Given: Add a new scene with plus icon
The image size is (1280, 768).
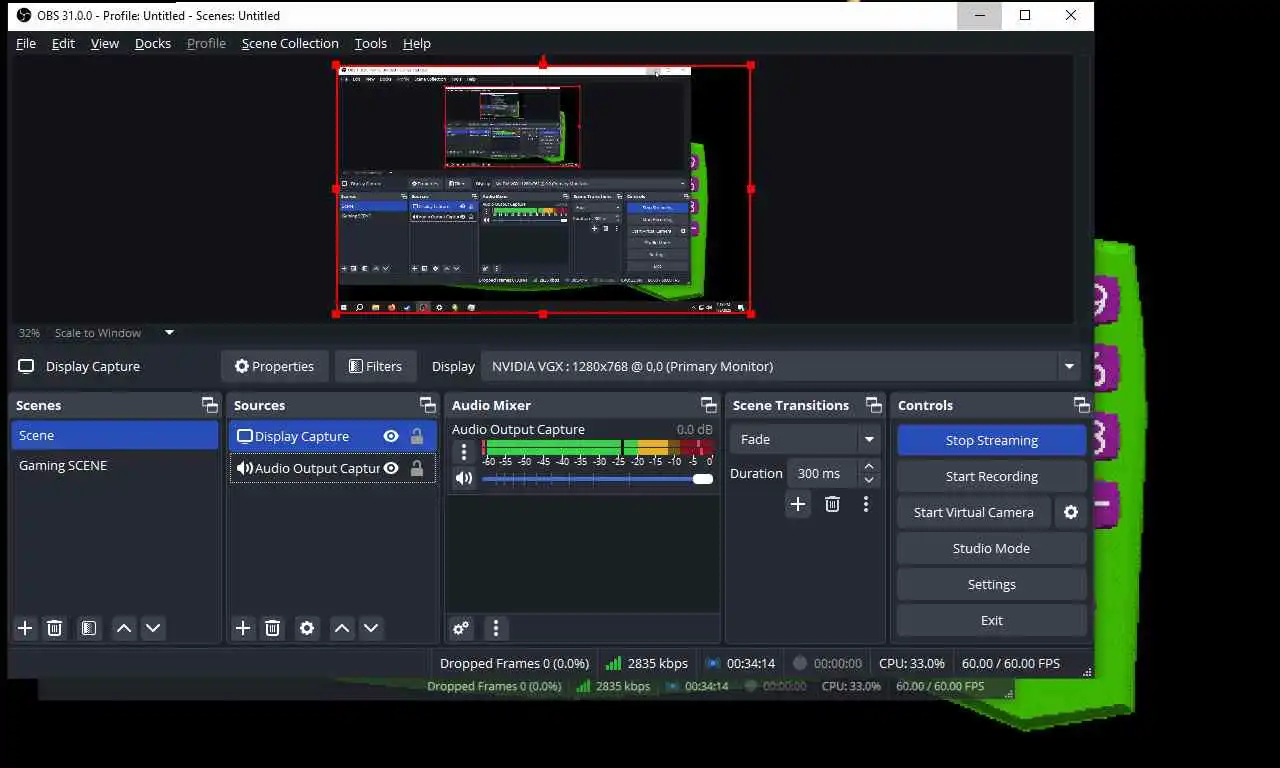Looking at the screenshot, I should click(x=25, y=628).
